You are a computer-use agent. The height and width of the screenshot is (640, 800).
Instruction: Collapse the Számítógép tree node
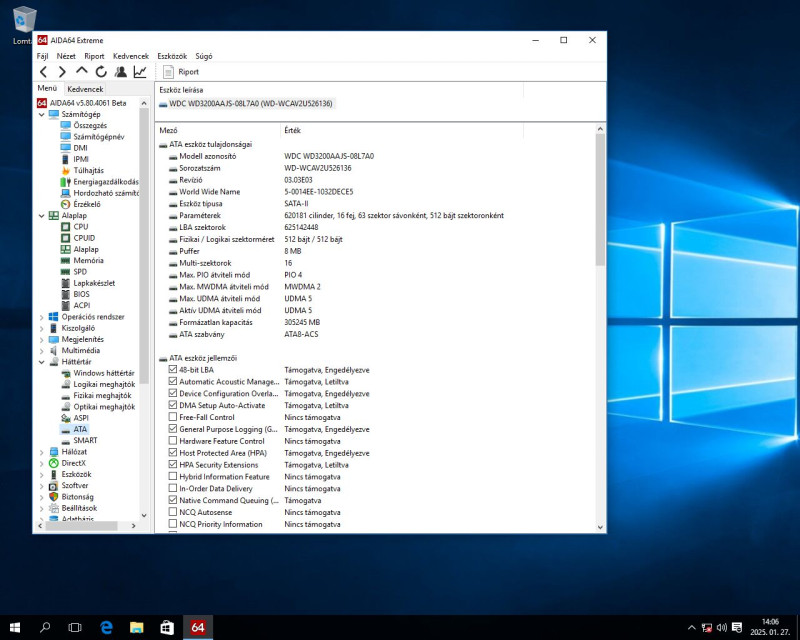click(x=41, y=114)
